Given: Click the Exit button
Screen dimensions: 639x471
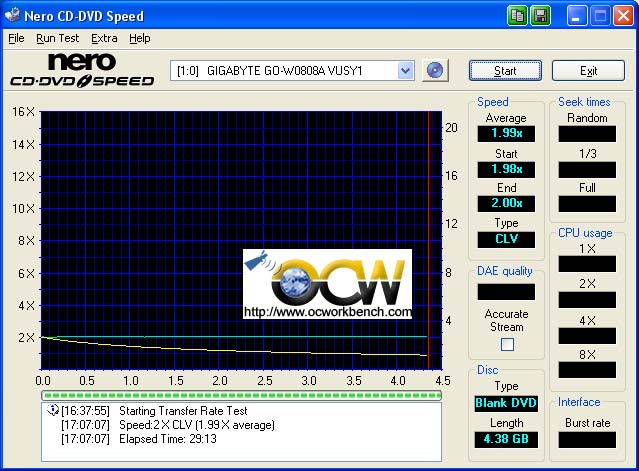Looking at the screenshot, I should (x=588, y=71).
